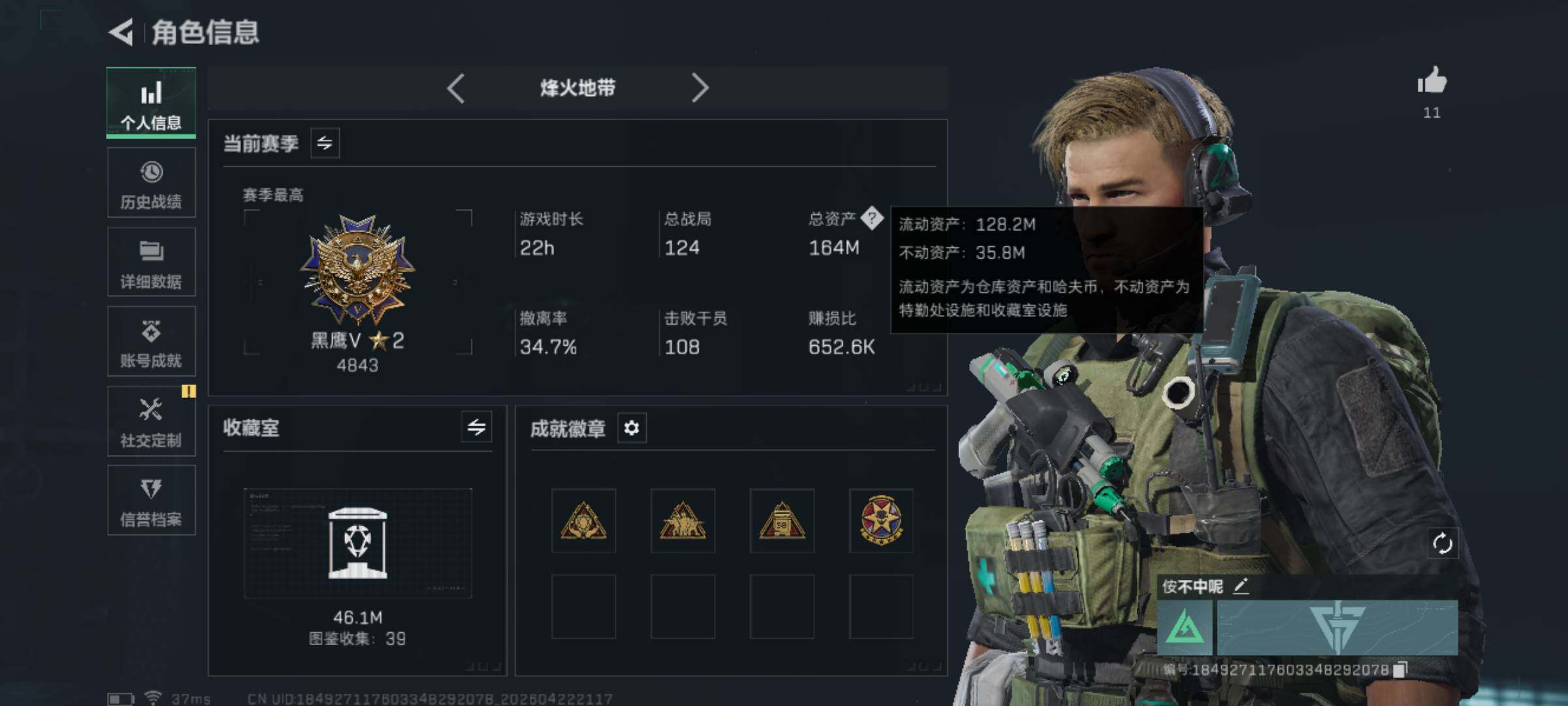Toggle the 当前赛季 season switch
This screenshot has width=1568, height=706.
[325, 143]
